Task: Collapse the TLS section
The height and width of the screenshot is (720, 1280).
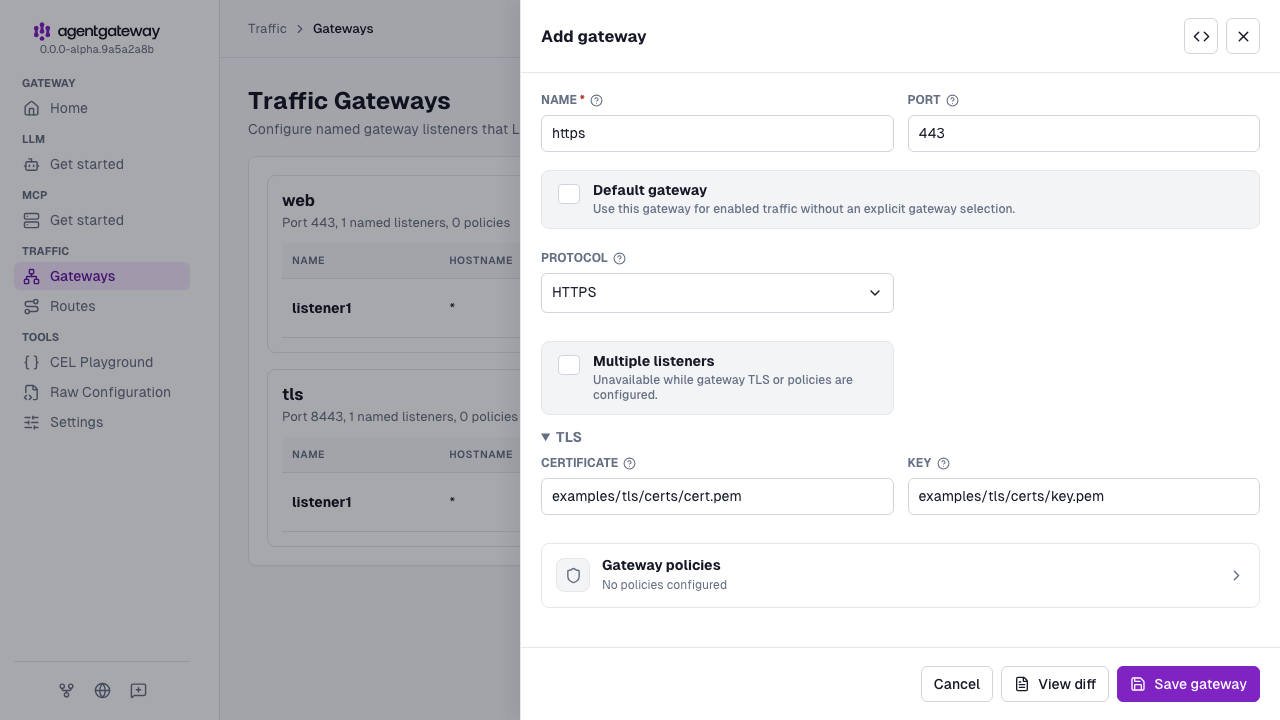Action: pos(561,437)
